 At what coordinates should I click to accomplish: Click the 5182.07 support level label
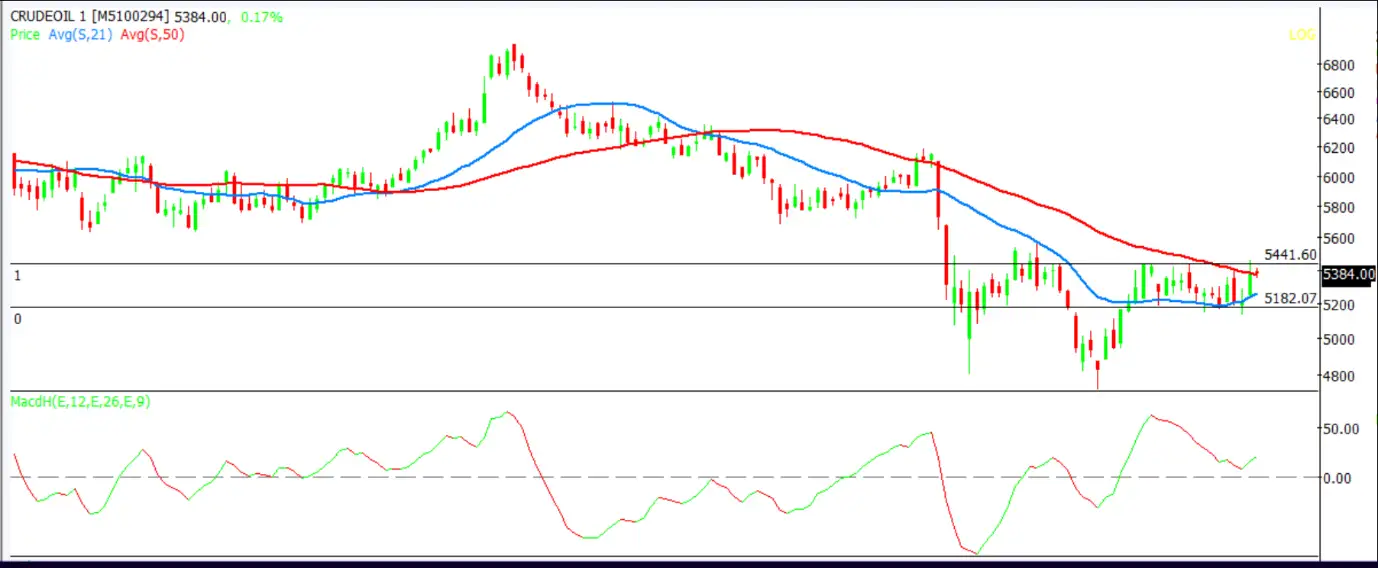point(1290,298)
